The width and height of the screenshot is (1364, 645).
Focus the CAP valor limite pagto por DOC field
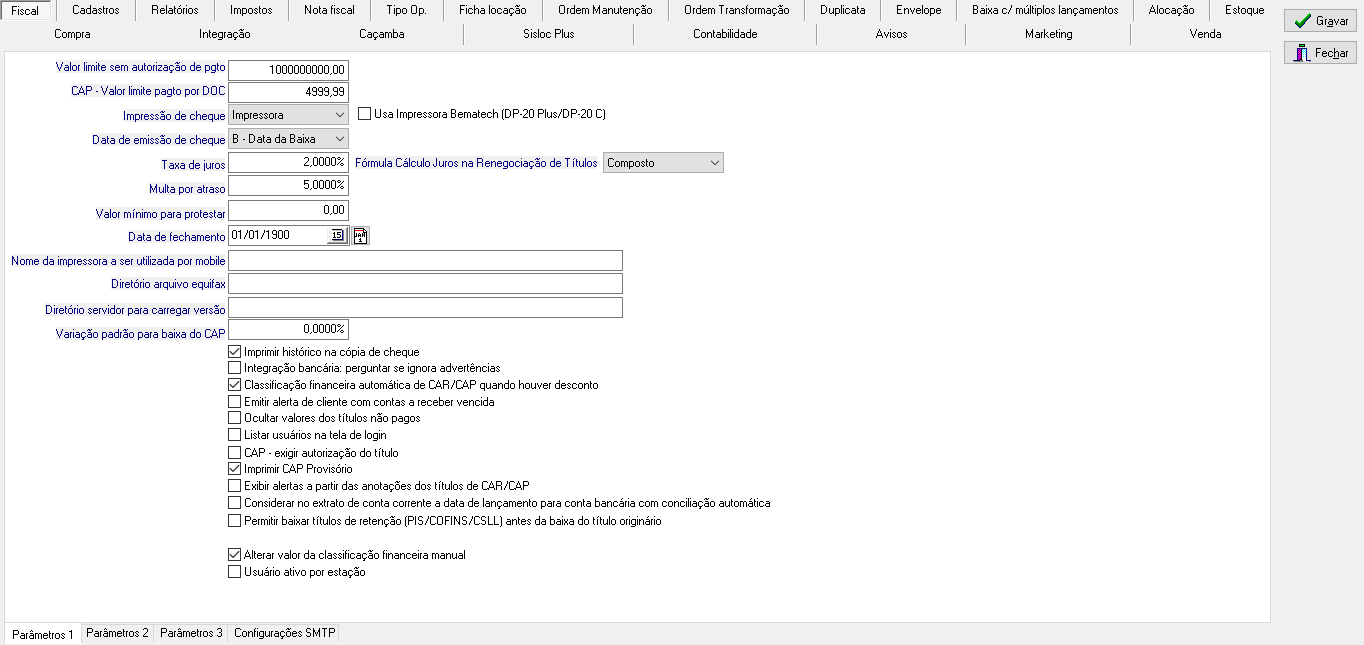tap(288, 92)
